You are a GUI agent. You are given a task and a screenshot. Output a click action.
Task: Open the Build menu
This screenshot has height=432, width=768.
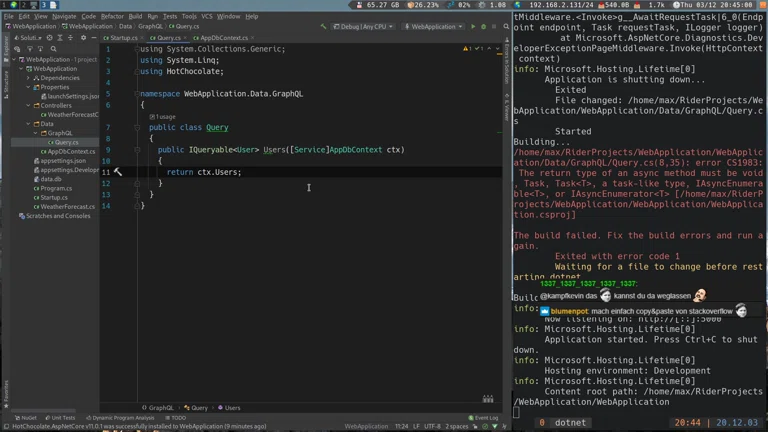coord(135,16)
